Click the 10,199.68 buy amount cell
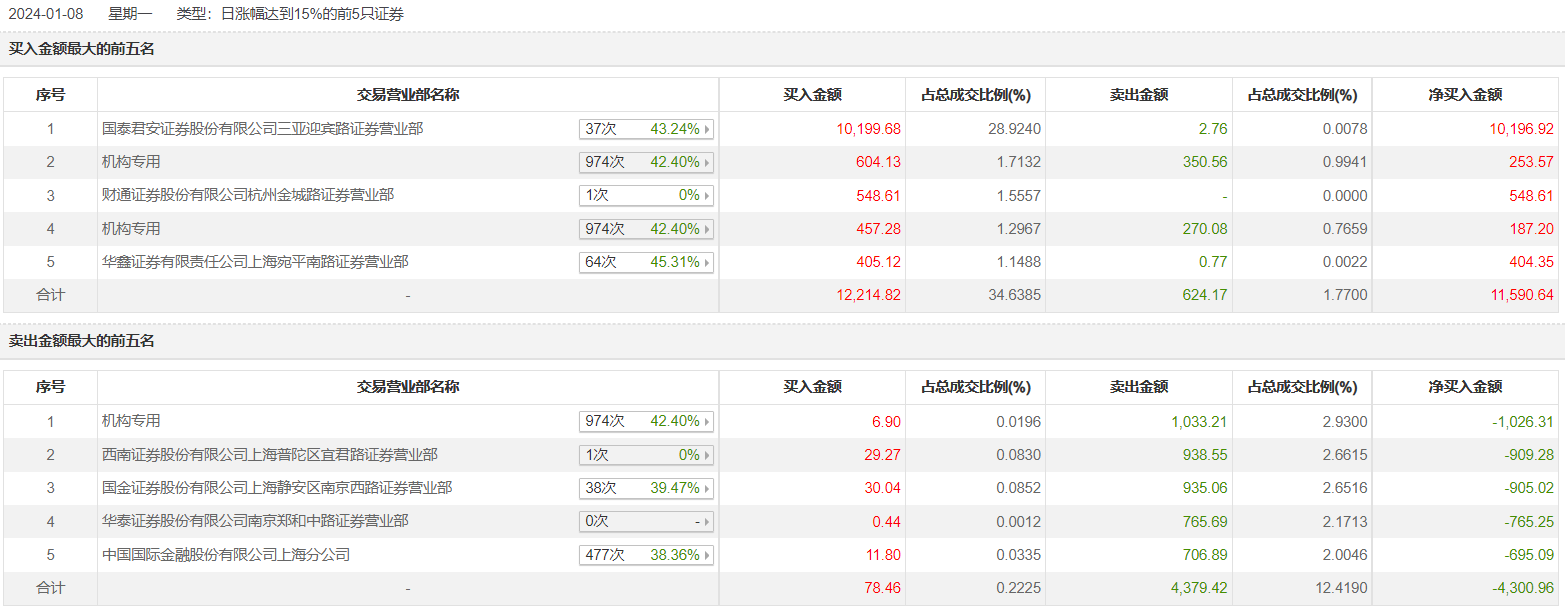The image size is (1565, 612). click(x=868, y=129)
